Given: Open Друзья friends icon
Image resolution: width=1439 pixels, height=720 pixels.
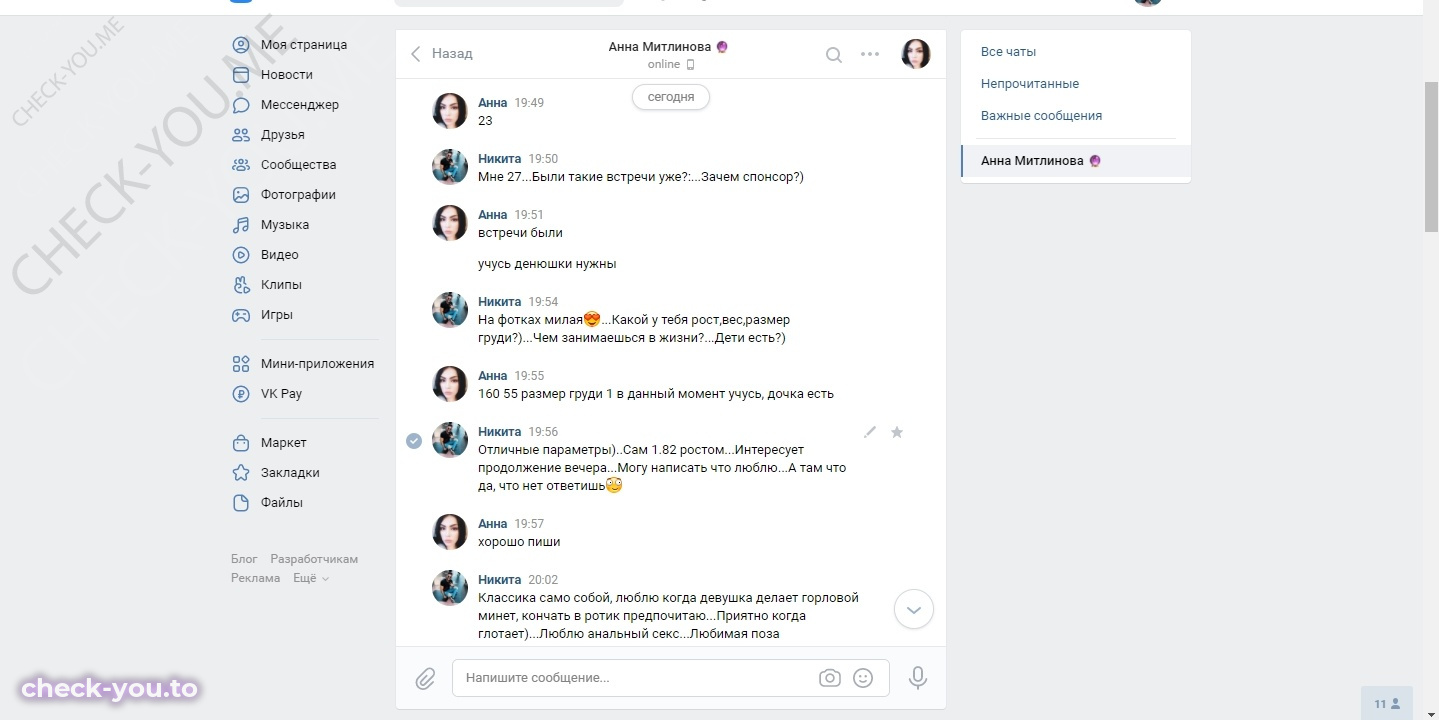Looking at the screenshot, I should [x=241, y=135].
